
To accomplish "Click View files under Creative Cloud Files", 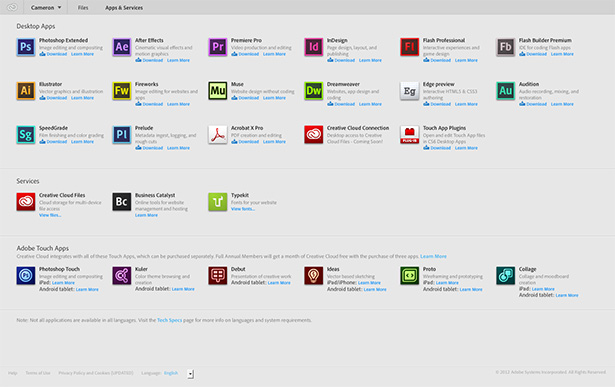I will tap(50, 215).
